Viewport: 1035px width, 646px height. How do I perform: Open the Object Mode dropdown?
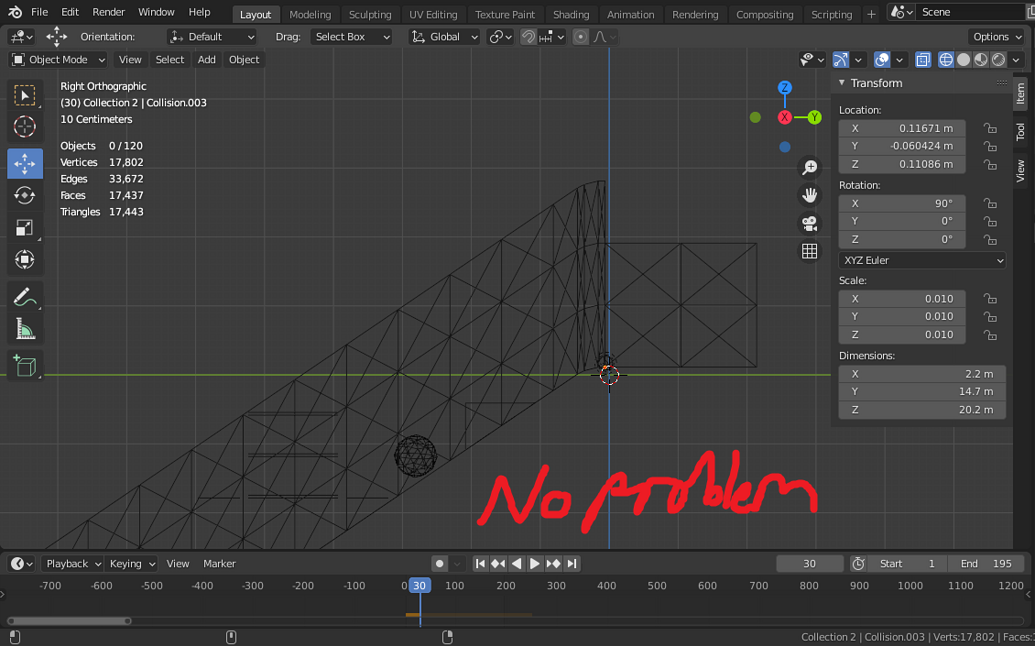(58, 60)
